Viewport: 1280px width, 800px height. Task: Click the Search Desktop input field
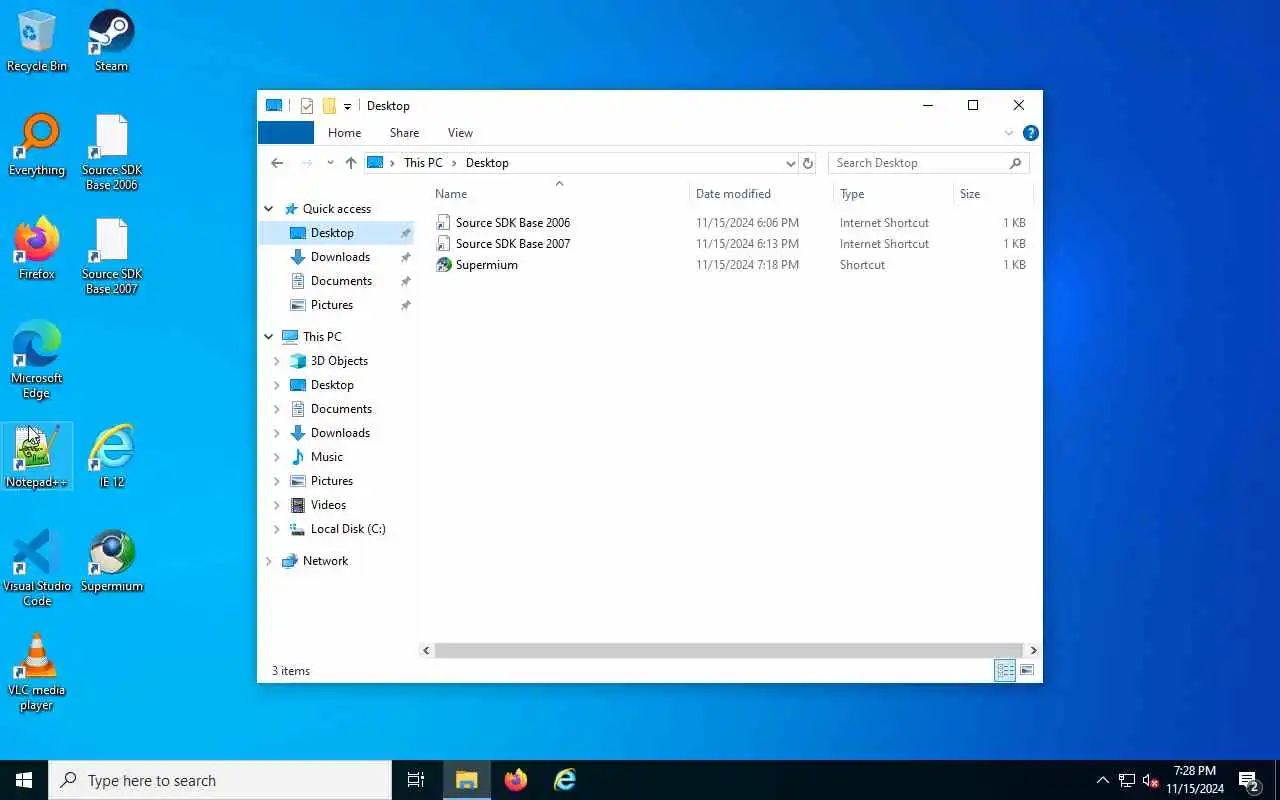tap(918, 163)
